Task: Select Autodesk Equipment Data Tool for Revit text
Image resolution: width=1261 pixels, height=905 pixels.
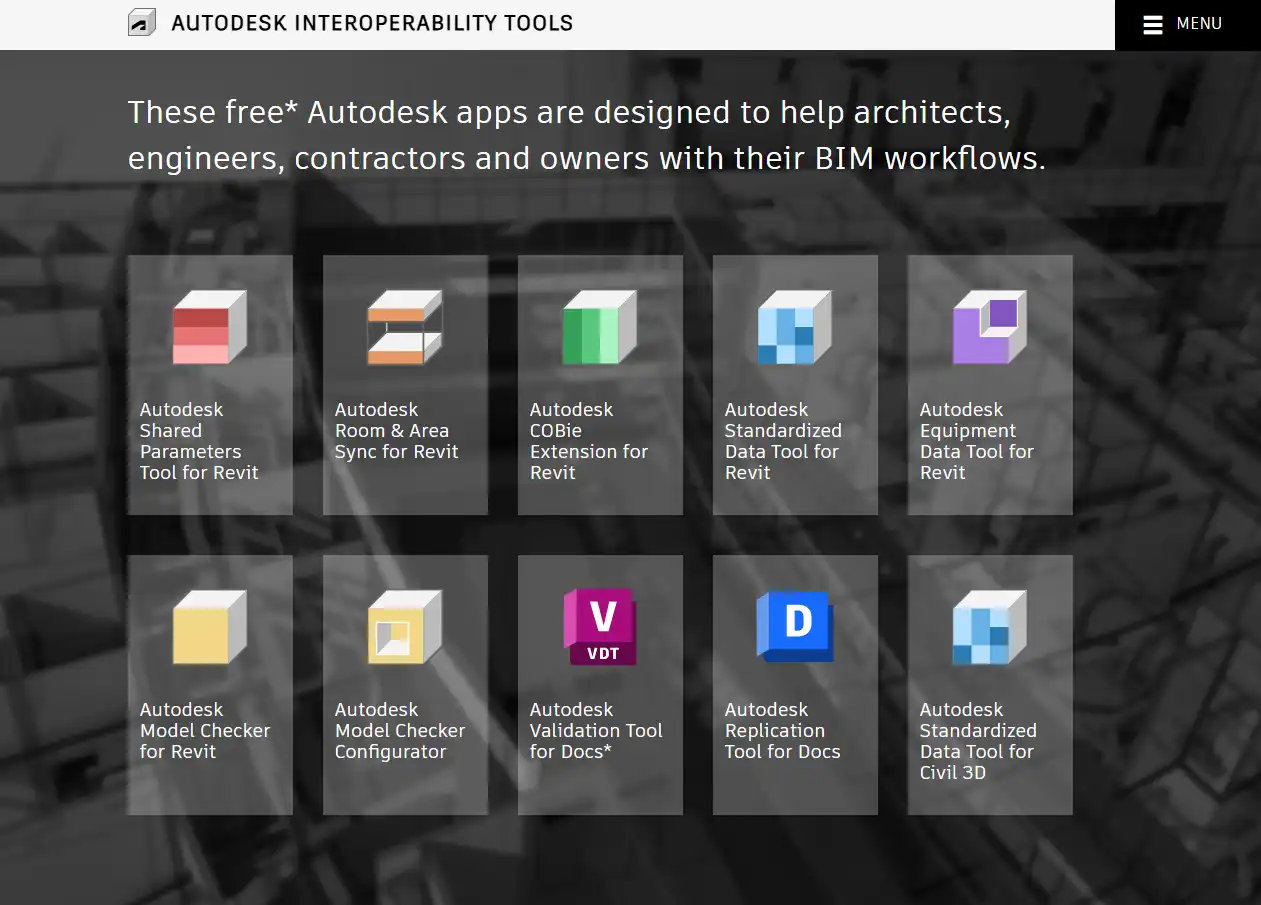Action: pyautogui.click(x=976, y=441)
